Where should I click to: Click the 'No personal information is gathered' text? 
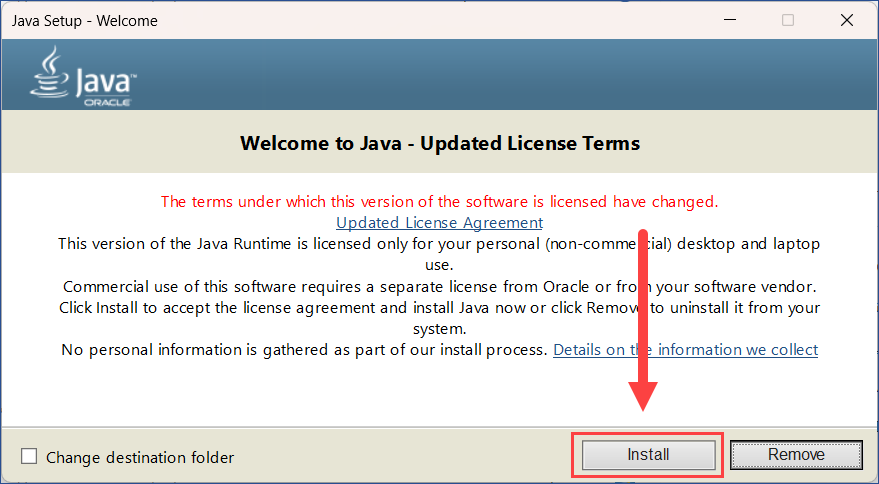point(304,350)
